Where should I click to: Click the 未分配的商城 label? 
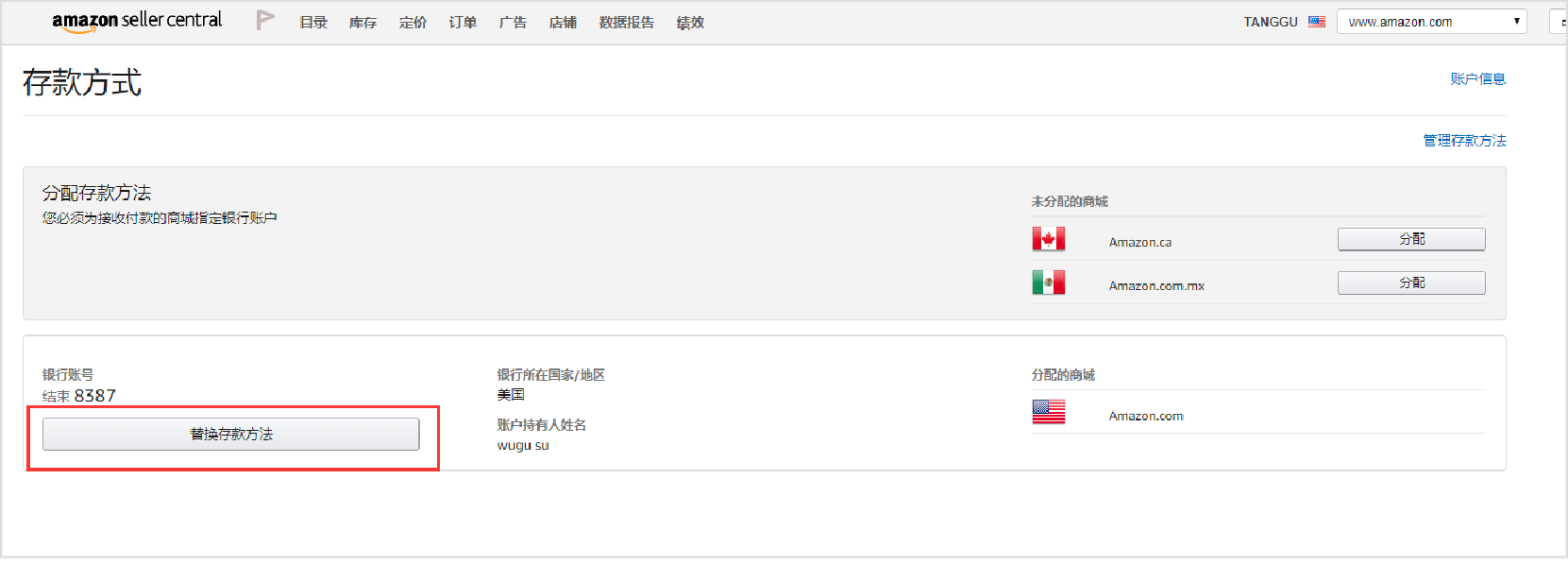[1070, 202]
